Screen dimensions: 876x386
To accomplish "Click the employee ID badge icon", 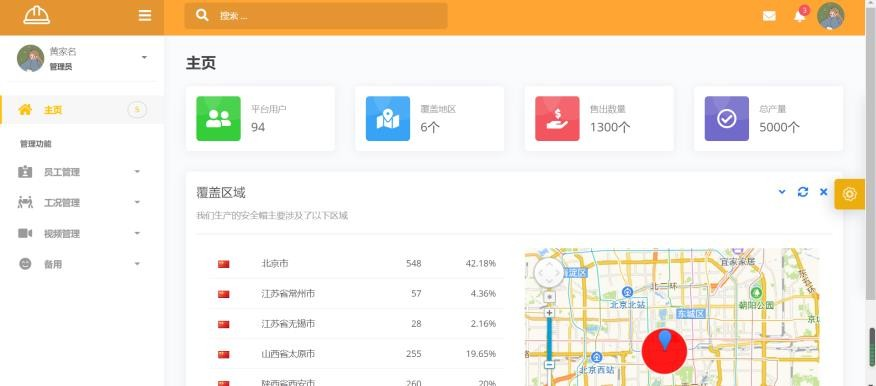I will pos(25,172).
